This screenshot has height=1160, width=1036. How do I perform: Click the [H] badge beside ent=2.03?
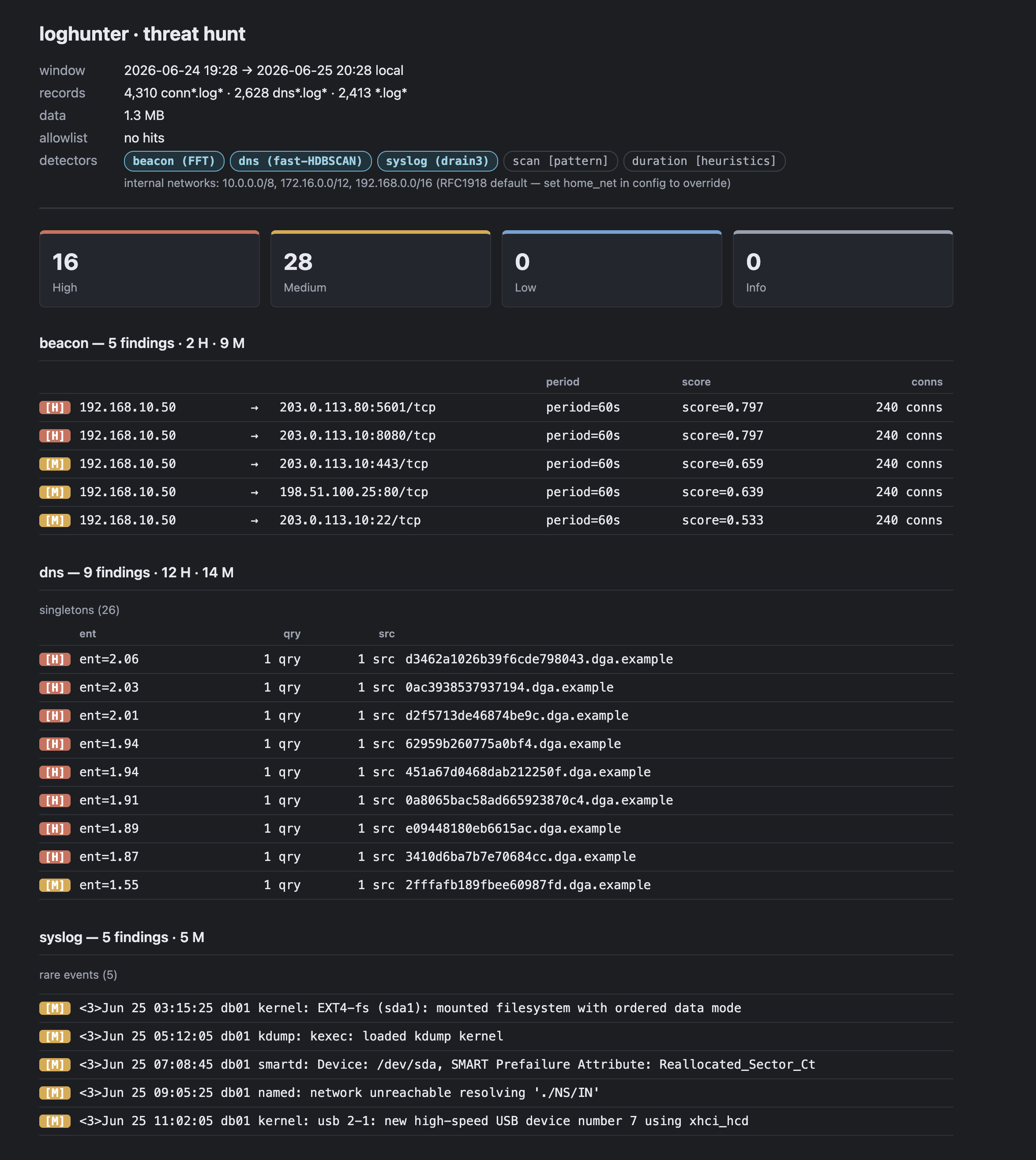[x=55, y=687]
